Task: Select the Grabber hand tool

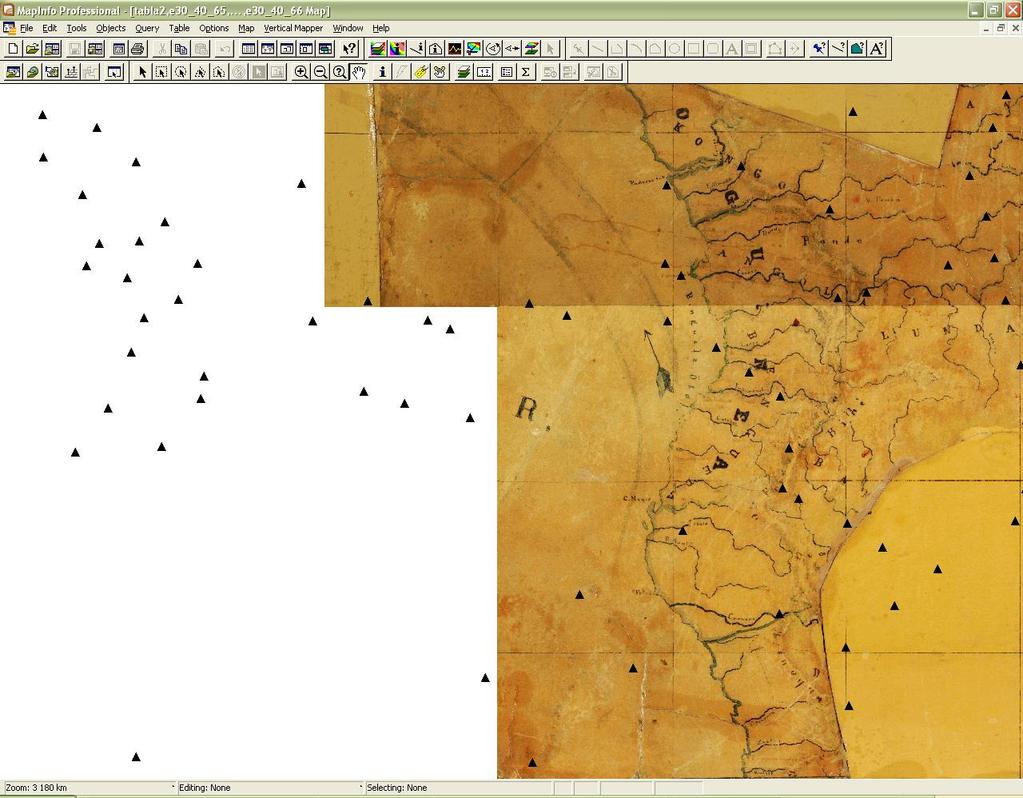Action: pos(359,72)
